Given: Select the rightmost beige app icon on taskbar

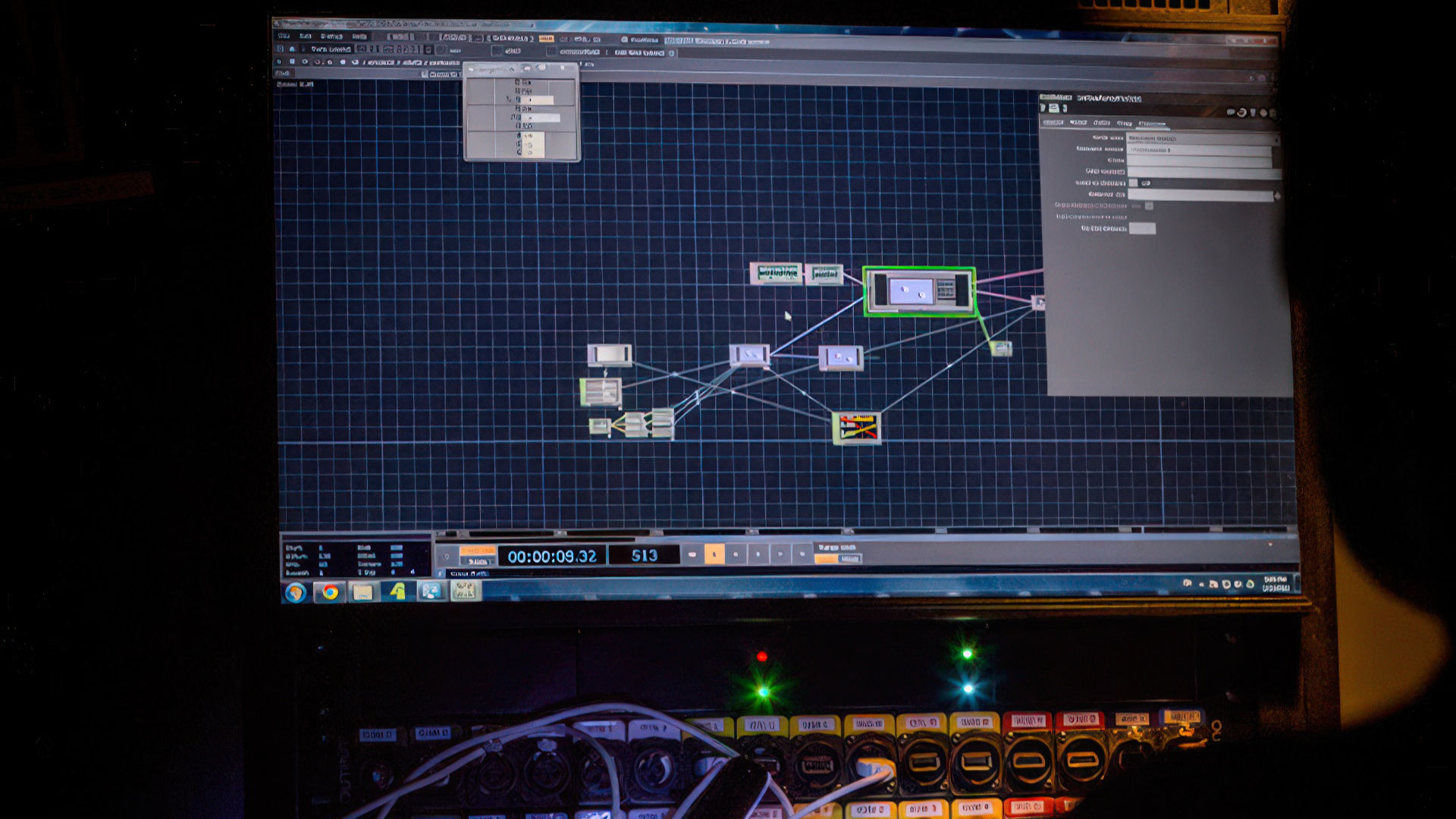Looking at the screenshot, I should tap(464, 591).
